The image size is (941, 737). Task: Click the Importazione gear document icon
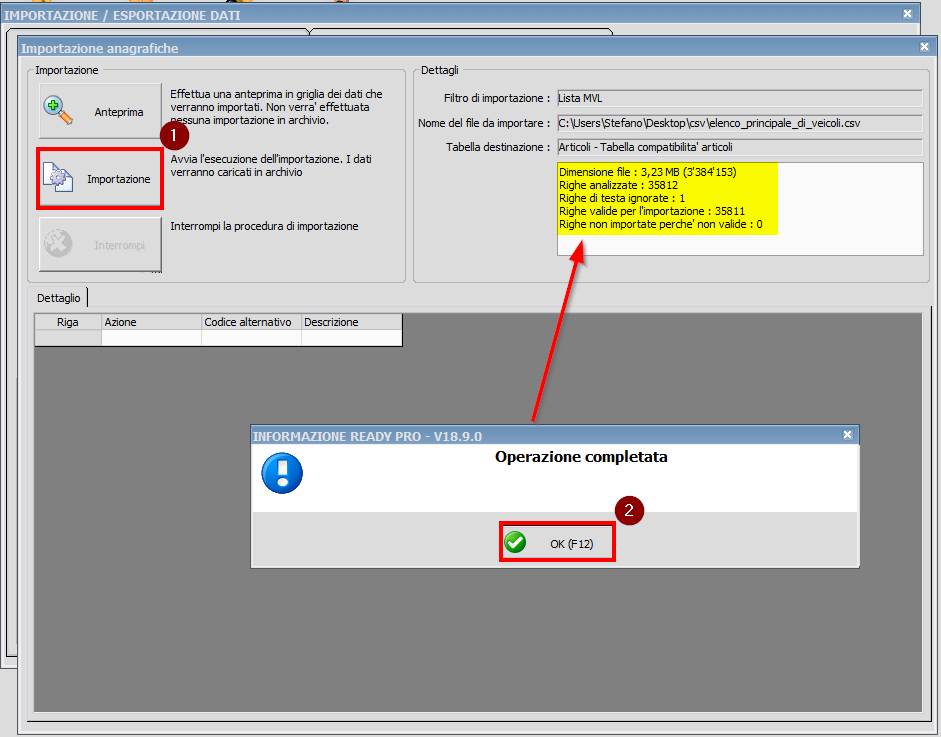(x=58, y=179)
